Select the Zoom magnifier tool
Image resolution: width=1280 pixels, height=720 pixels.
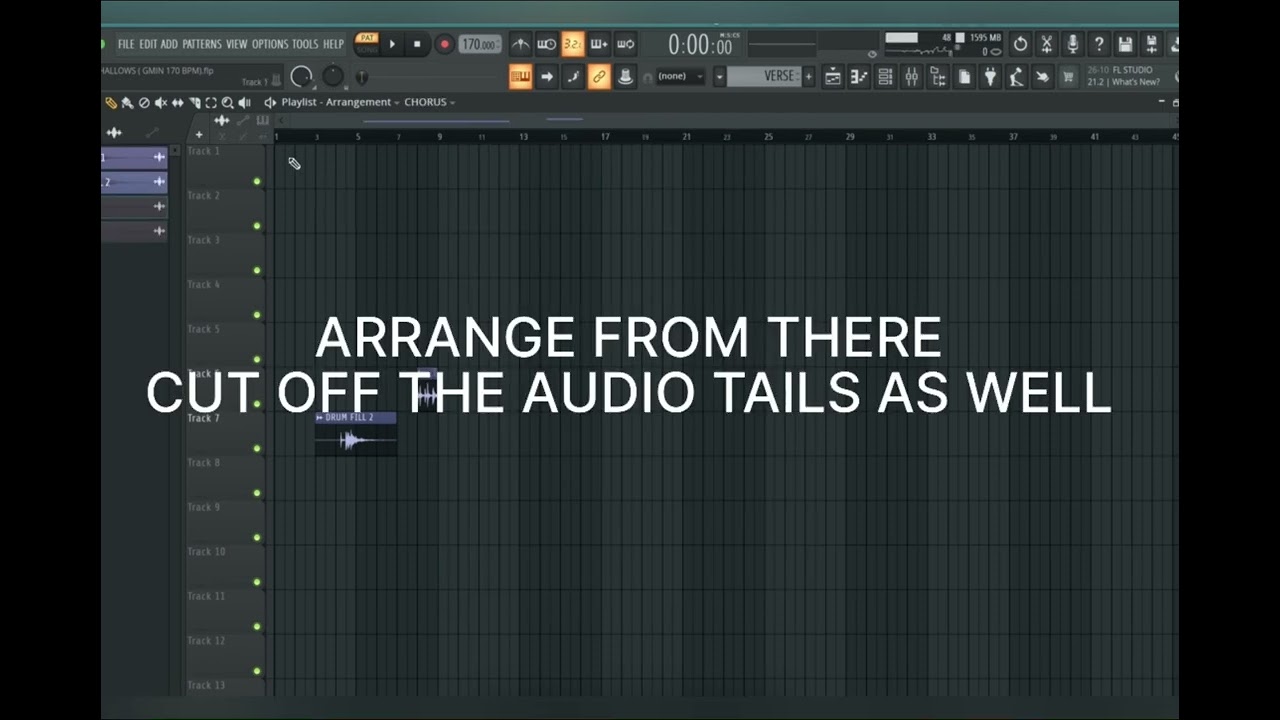[227, 103]
